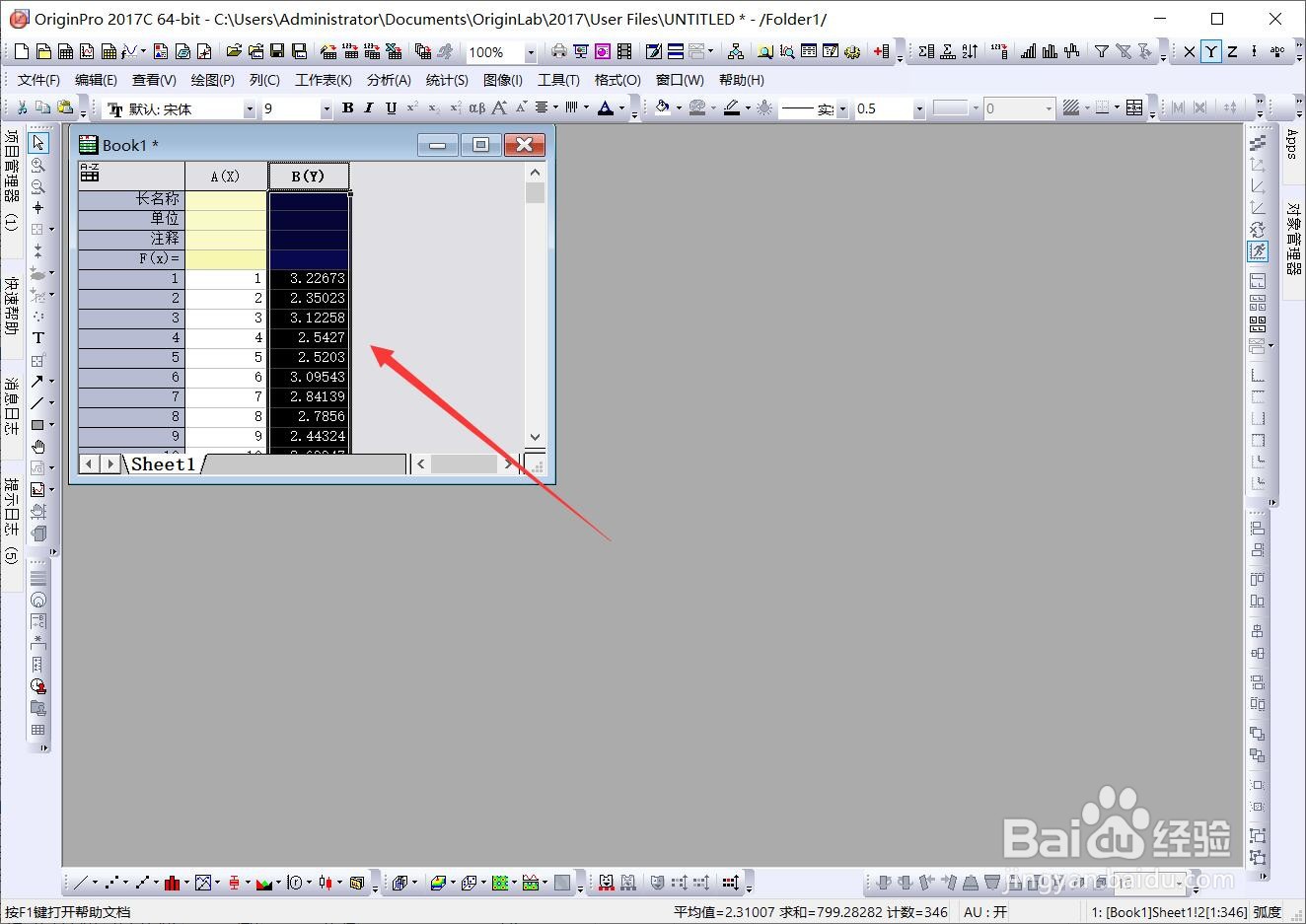Choose the Column bar chart icon in the bottom toolbar
The image size is (1306, 924).
[173, 883]
